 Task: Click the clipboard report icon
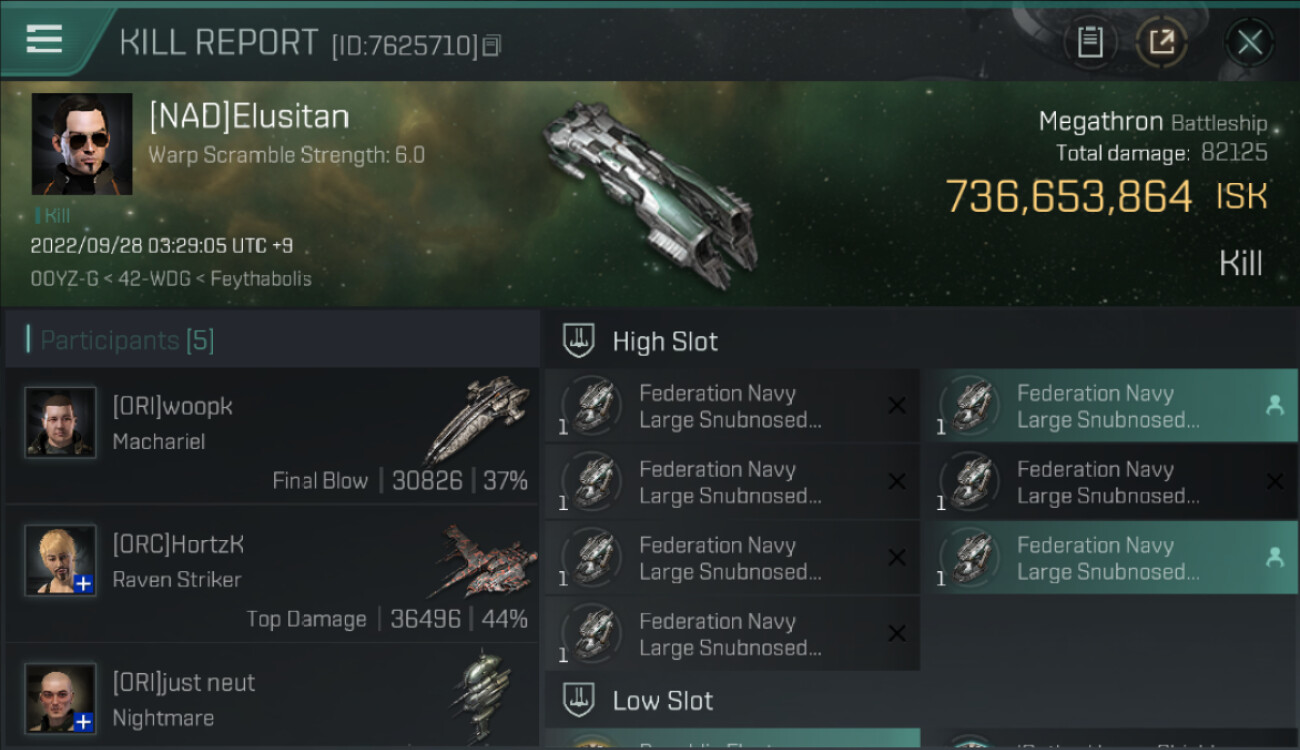(x=1090, y=43)
